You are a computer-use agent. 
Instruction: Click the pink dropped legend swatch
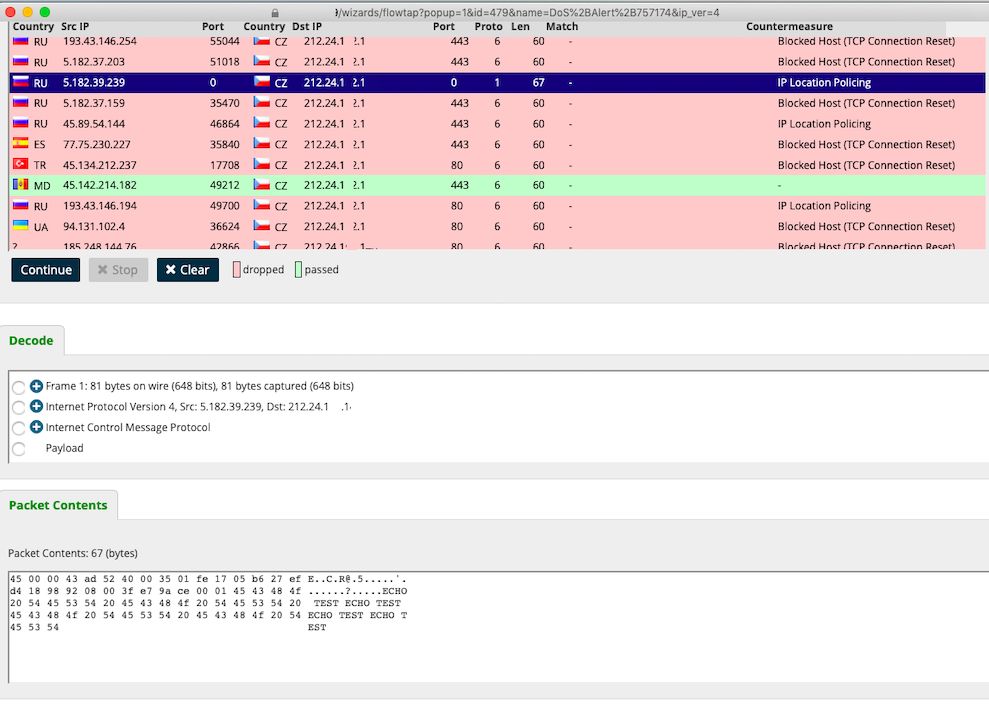click(x=237, y=270)
